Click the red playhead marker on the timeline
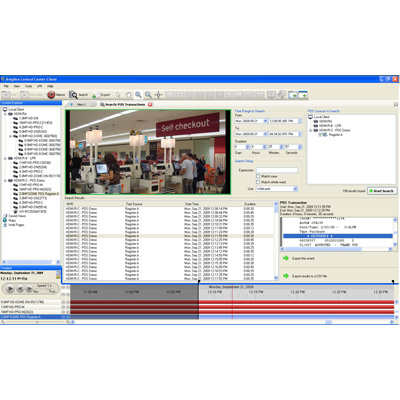This screenshot has width=400, height=400. pyautogui.click(x=232, y=302)
